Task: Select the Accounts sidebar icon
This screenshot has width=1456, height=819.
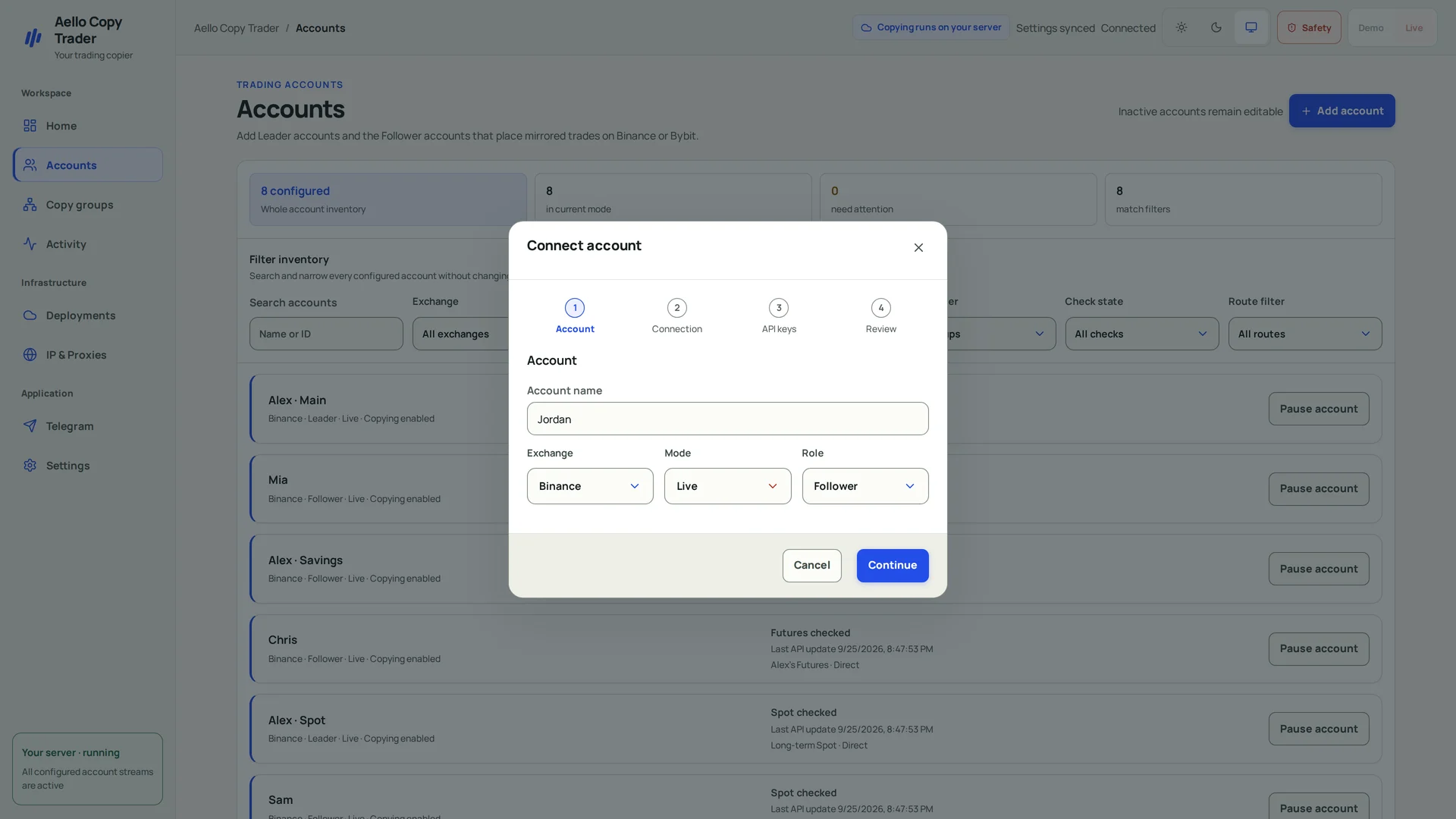Action: [30, 165]
